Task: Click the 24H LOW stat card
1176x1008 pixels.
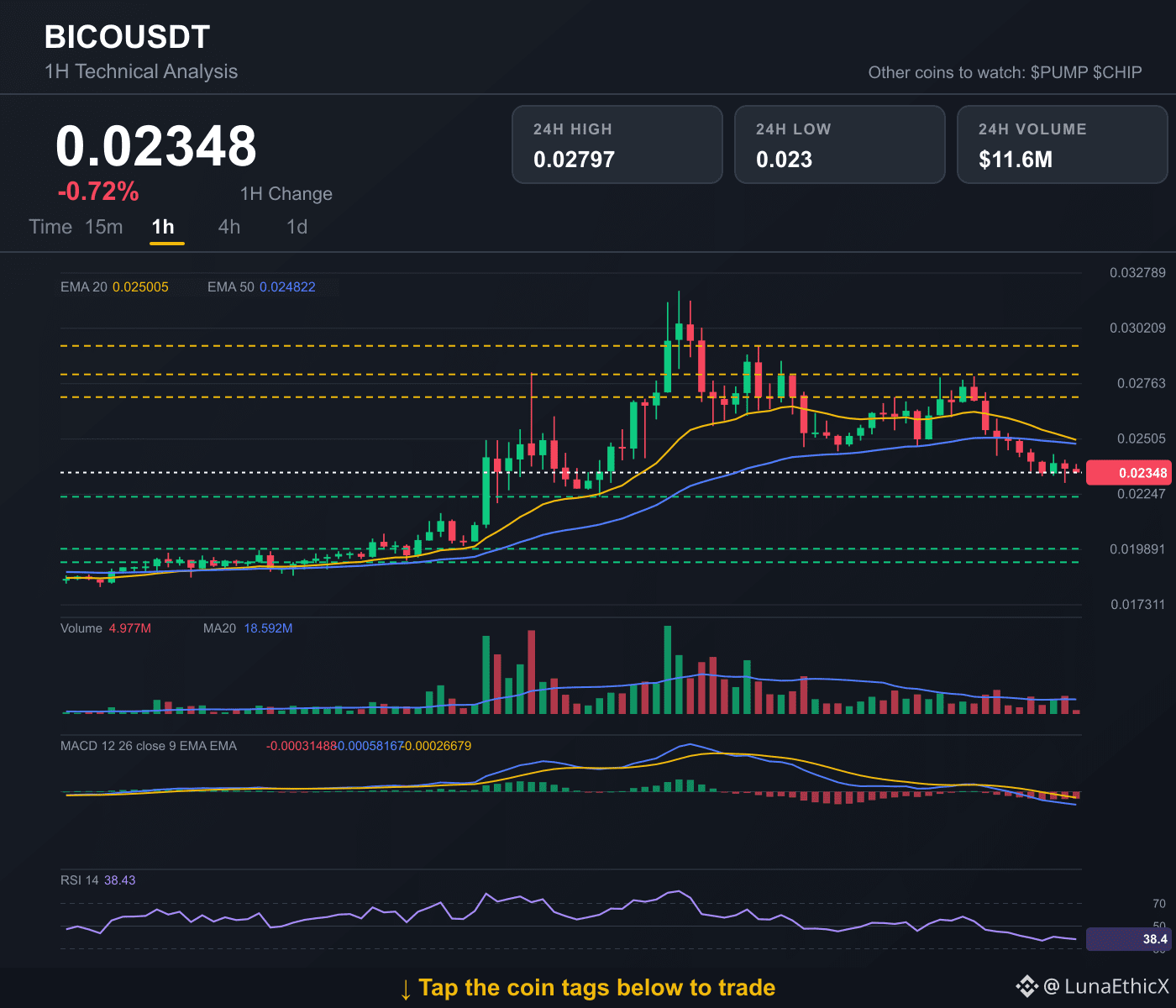Action: 840,144
